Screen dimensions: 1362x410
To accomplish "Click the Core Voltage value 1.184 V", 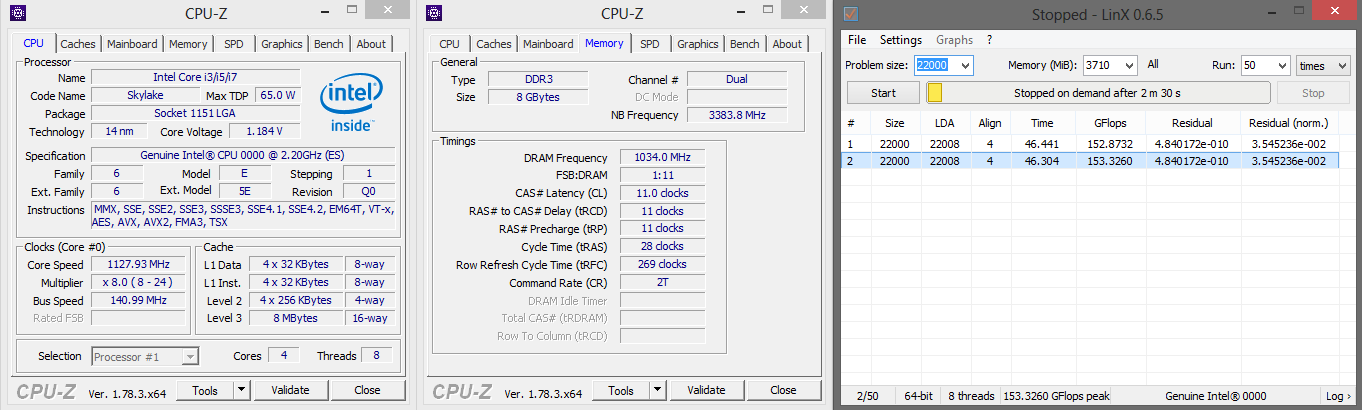I will (264, 131).
